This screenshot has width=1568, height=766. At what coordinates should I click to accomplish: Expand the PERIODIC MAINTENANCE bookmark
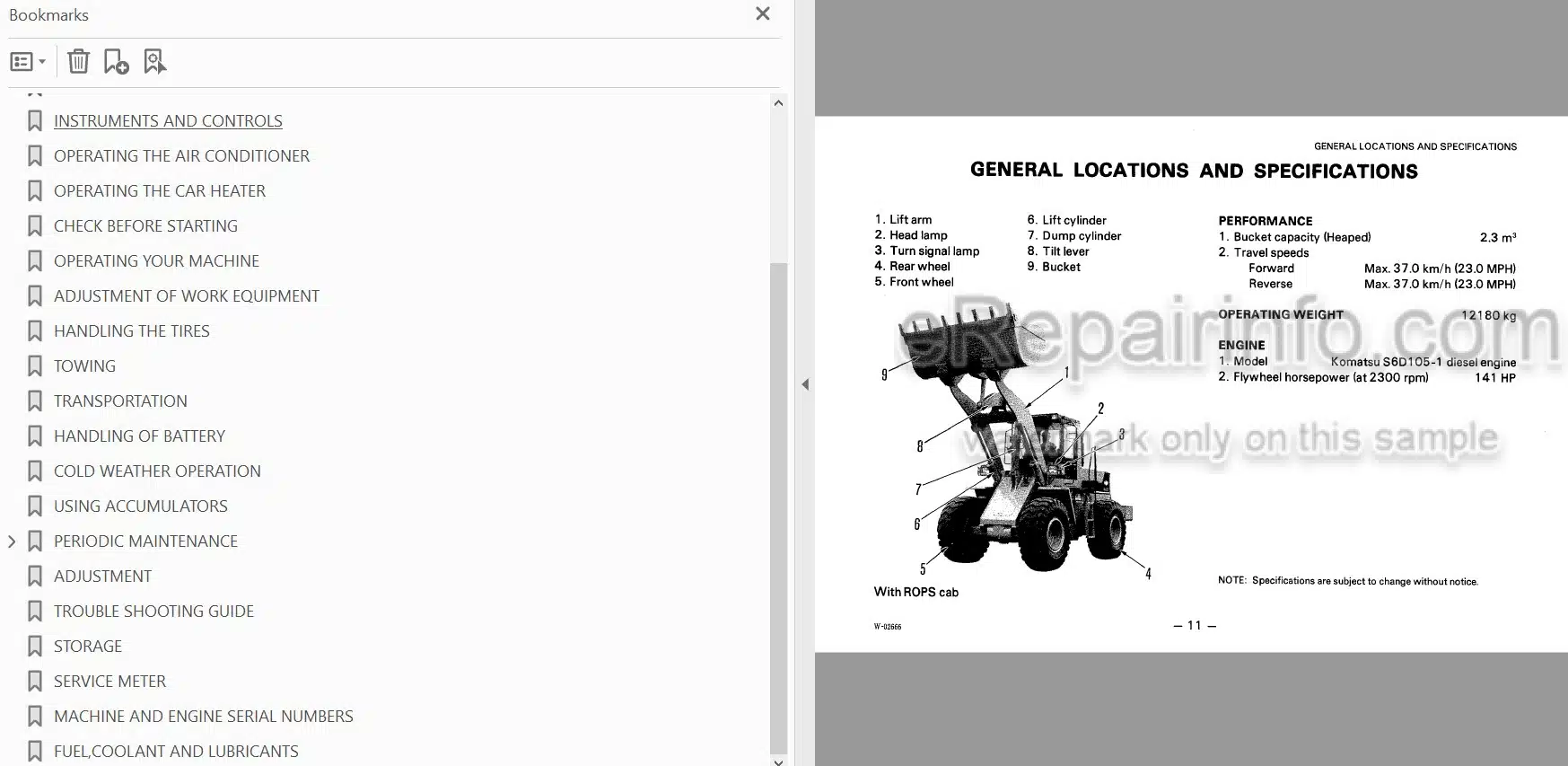click(x=12, y=541)
